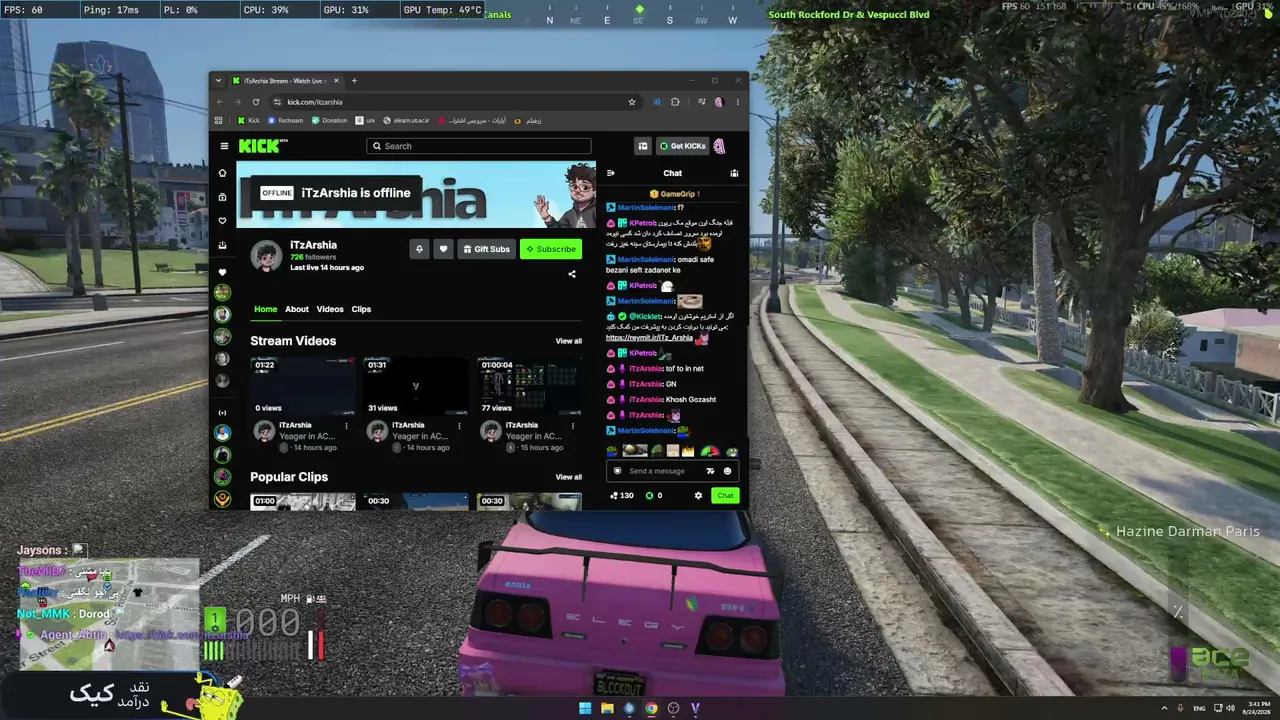Open iTzArshia profile avatar
1280x720 pixels.
point(266,256)
